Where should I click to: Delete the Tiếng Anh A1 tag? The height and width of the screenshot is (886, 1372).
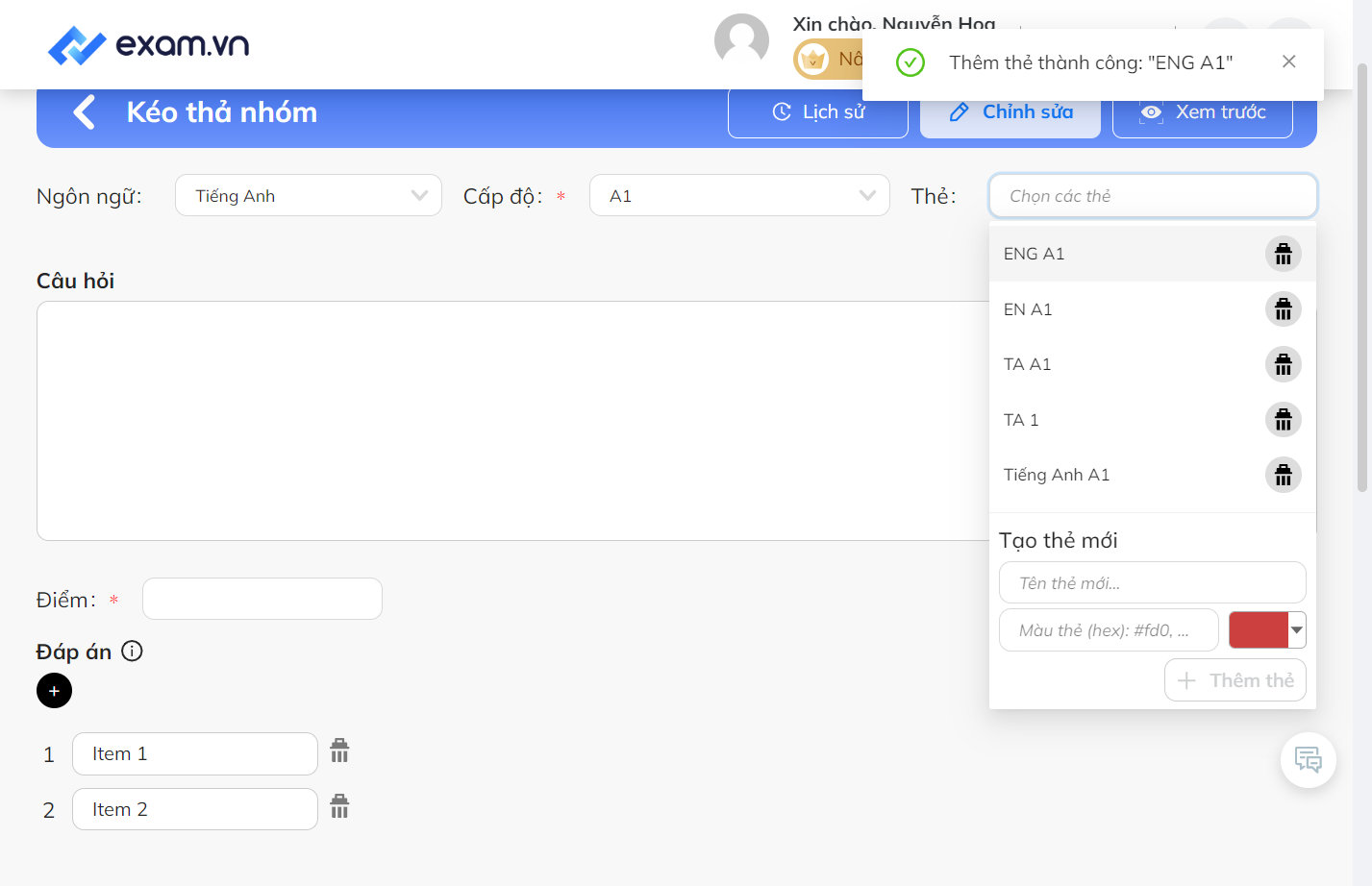pyautogui.click(x=1283, y=475)
